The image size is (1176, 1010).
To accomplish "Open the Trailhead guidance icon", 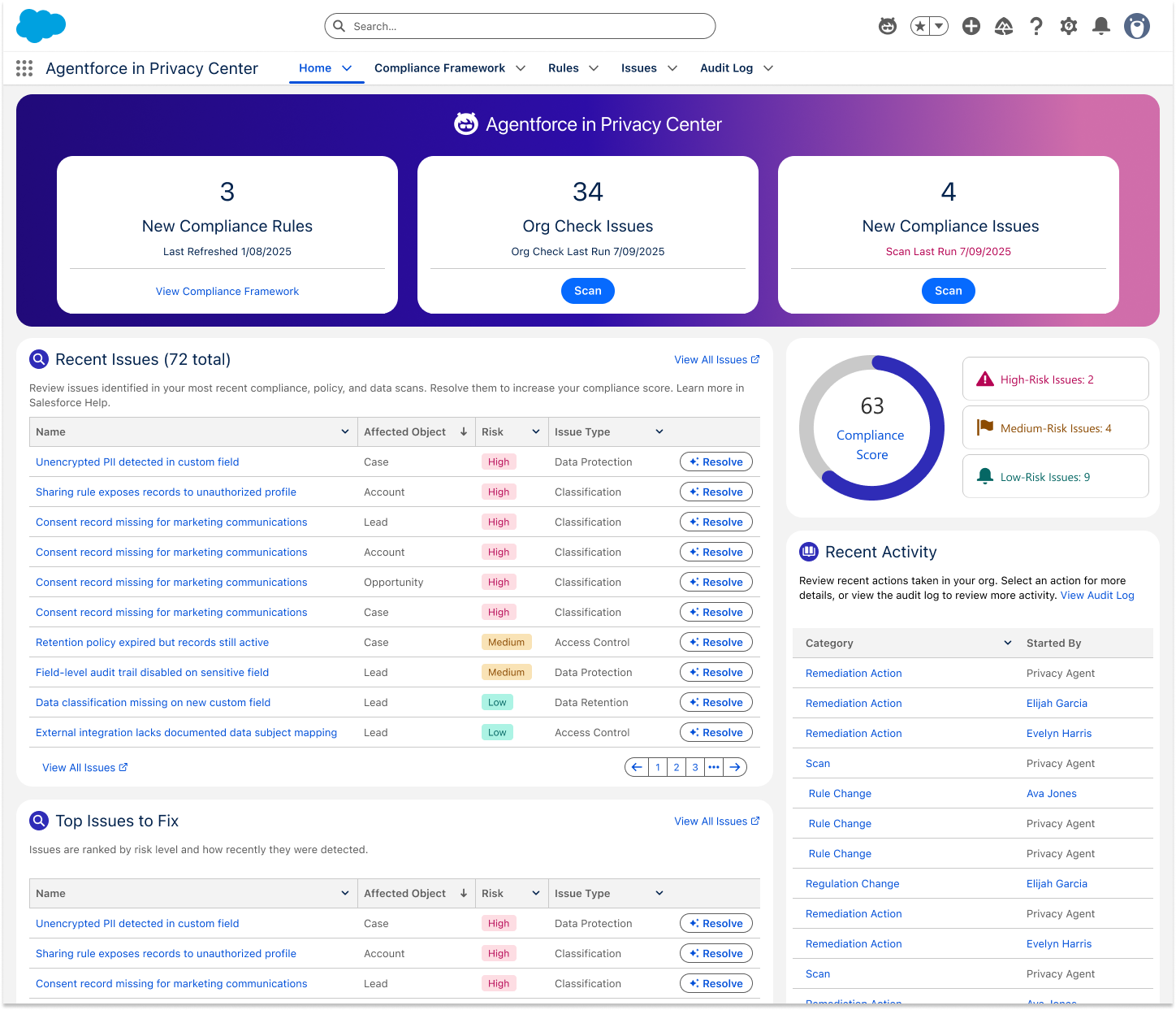I will tap(1004, 27).
